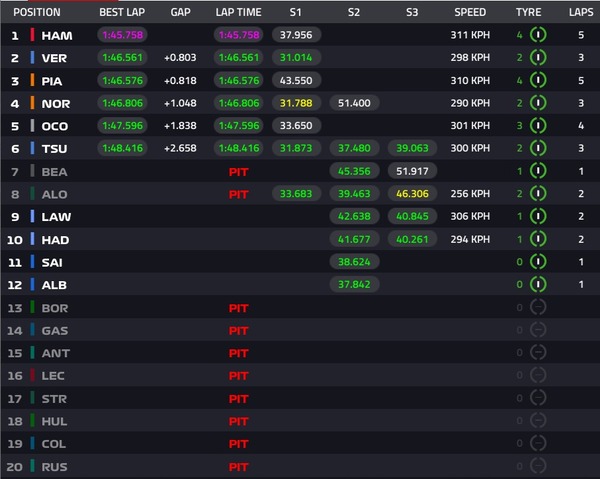Click PIA's intermediate tyre icon
Image resolution: width=600 pixels, height=479 pixels.
538,80
